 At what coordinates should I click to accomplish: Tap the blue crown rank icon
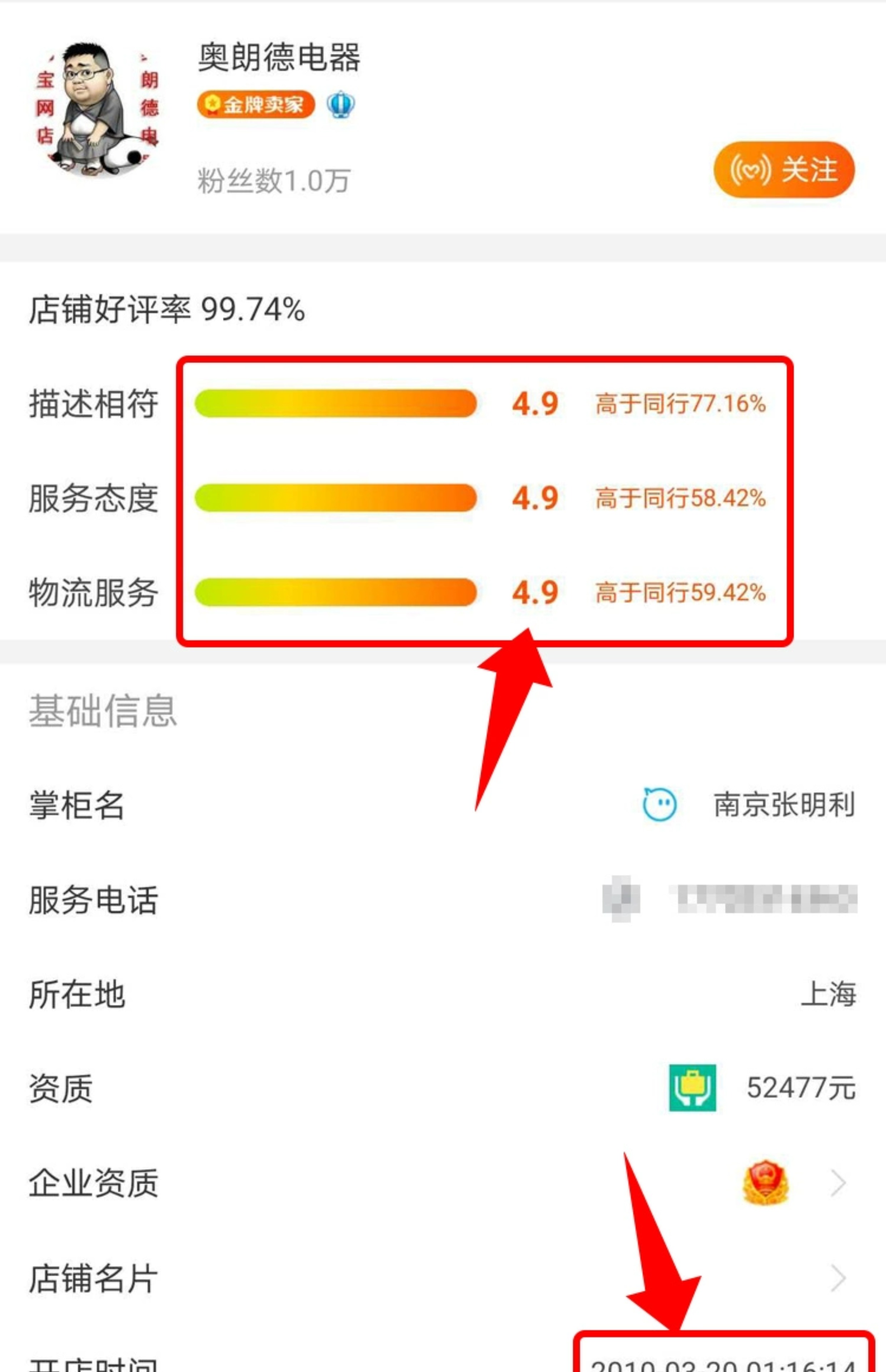click(x=340, y=105)
